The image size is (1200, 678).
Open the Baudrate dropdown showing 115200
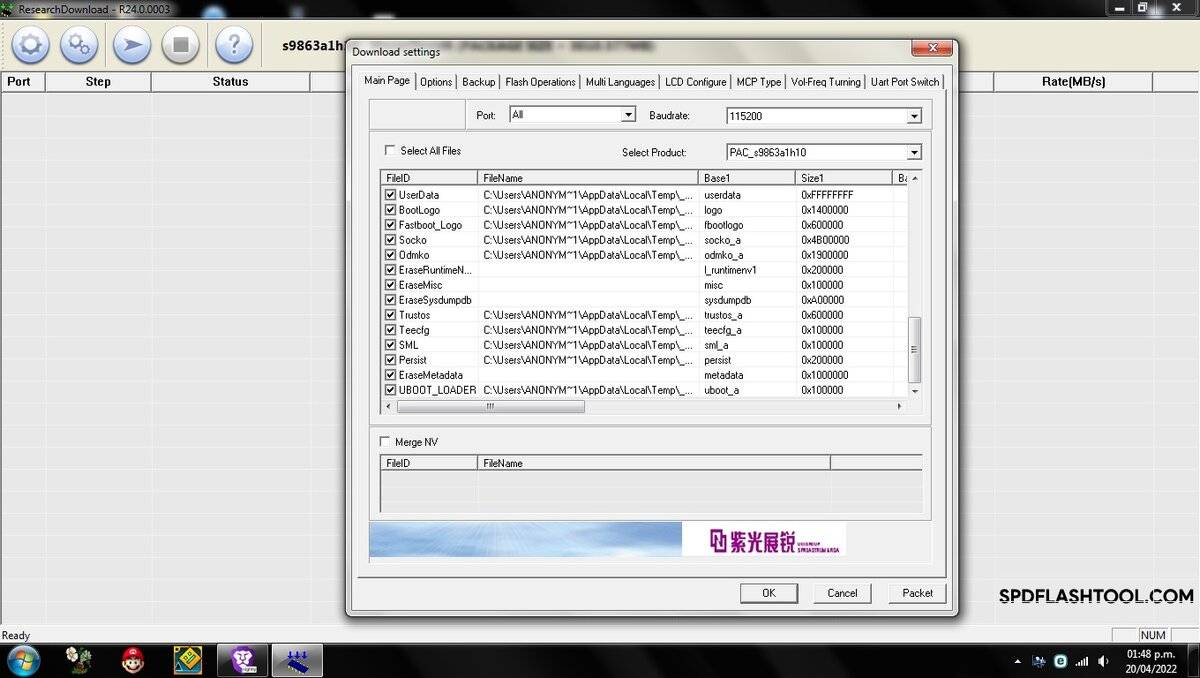click(x=824, y=116)
